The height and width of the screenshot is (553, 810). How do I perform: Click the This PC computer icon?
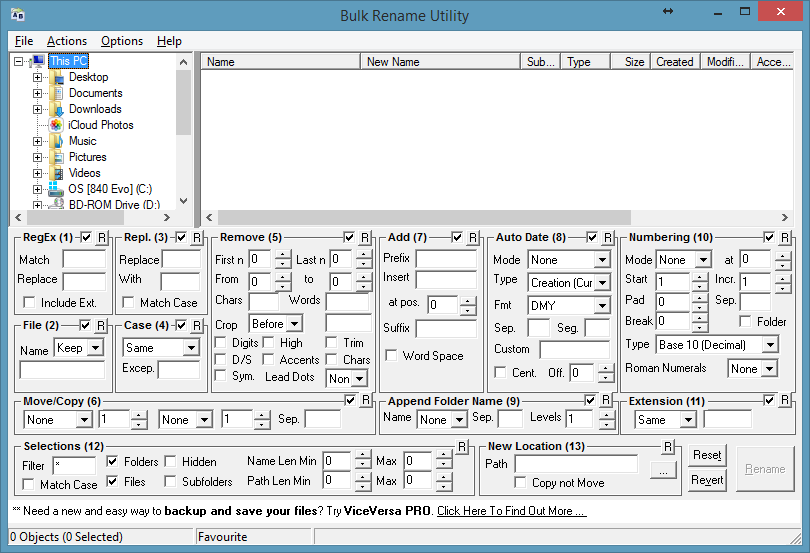[38, 62]
